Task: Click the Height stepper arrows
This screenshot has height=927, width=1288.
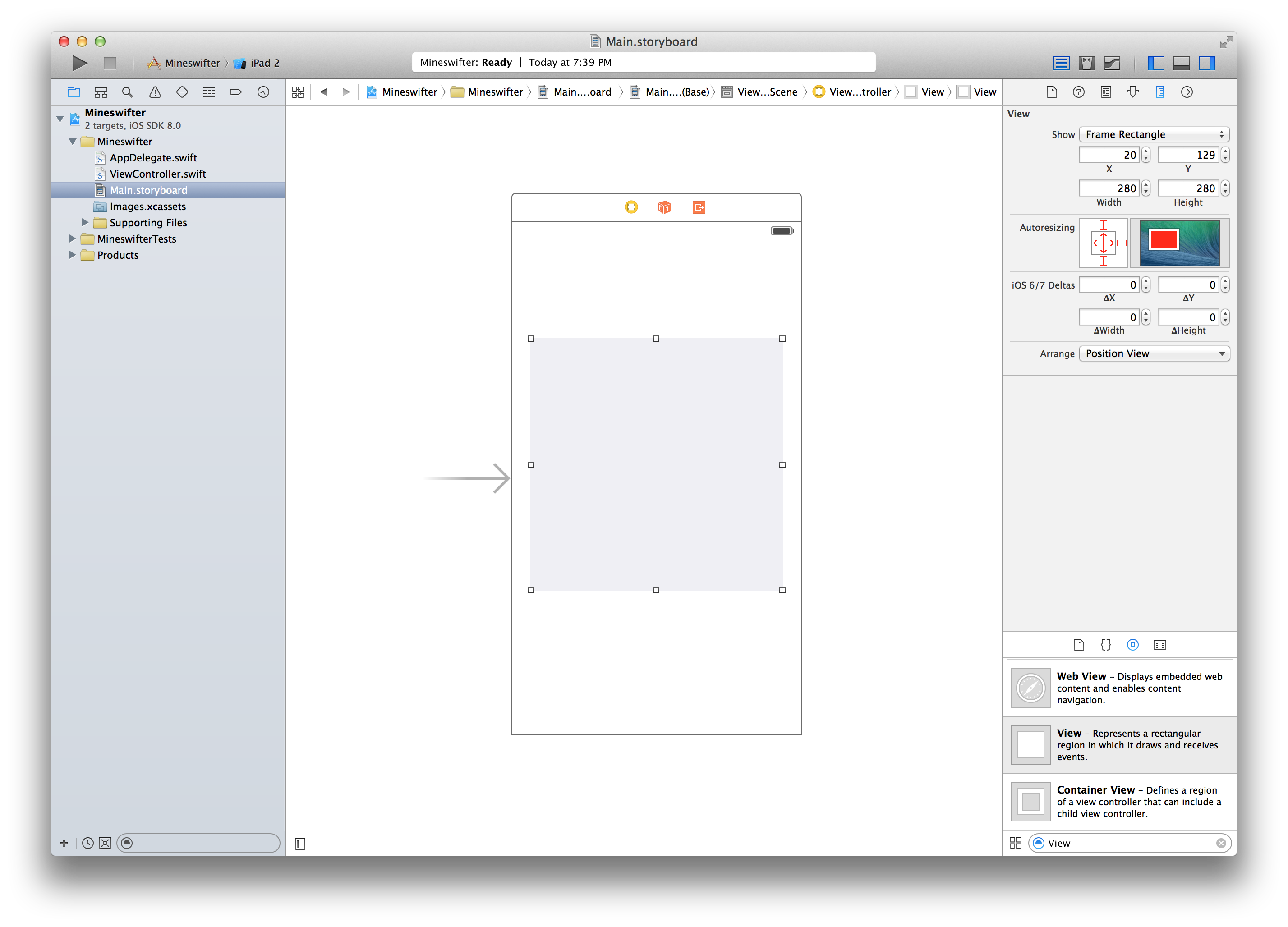Action: pos(1225,188)
